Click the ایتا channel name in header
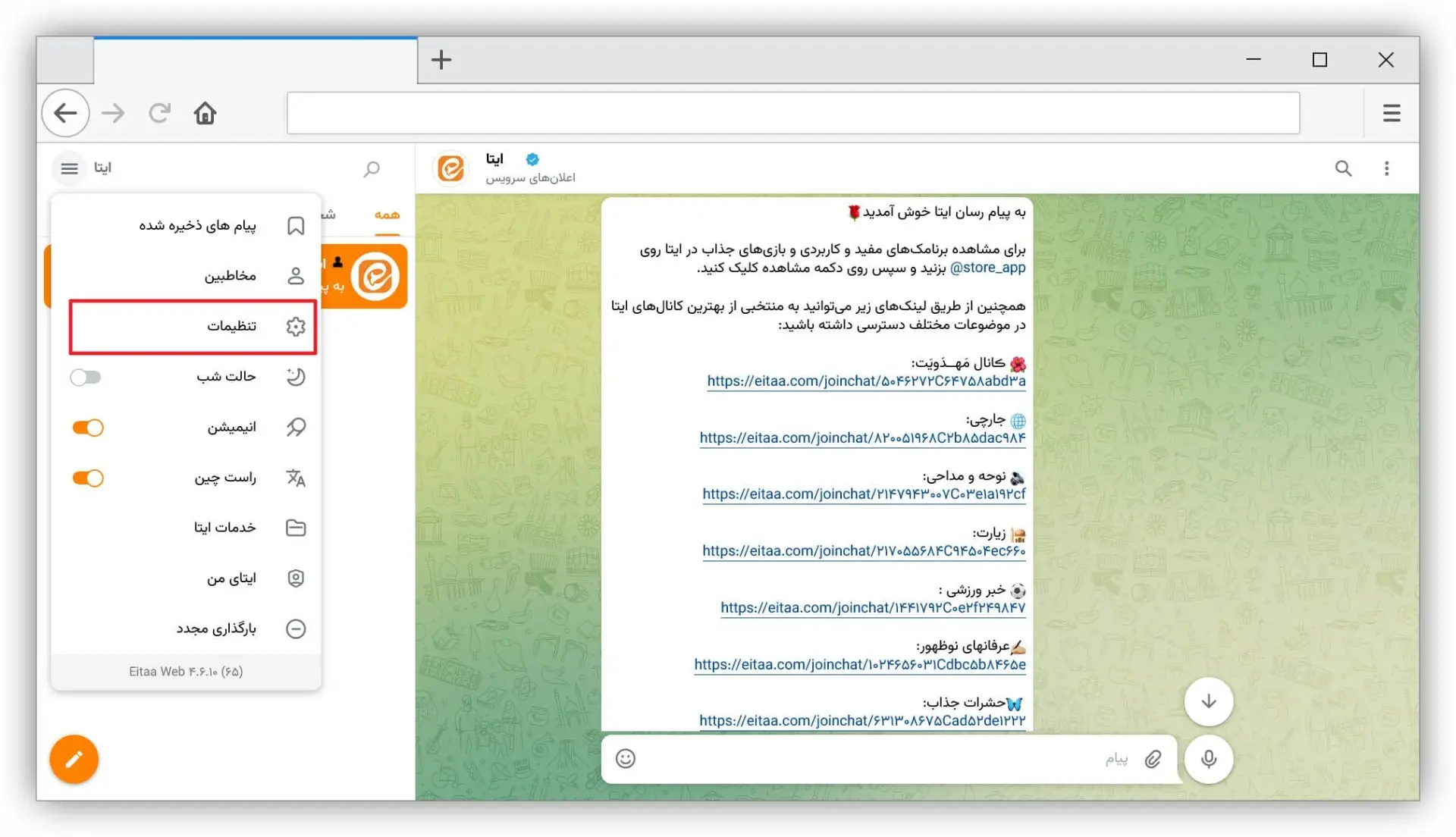This screenshot has width=1456, height=837. [494, 159]
